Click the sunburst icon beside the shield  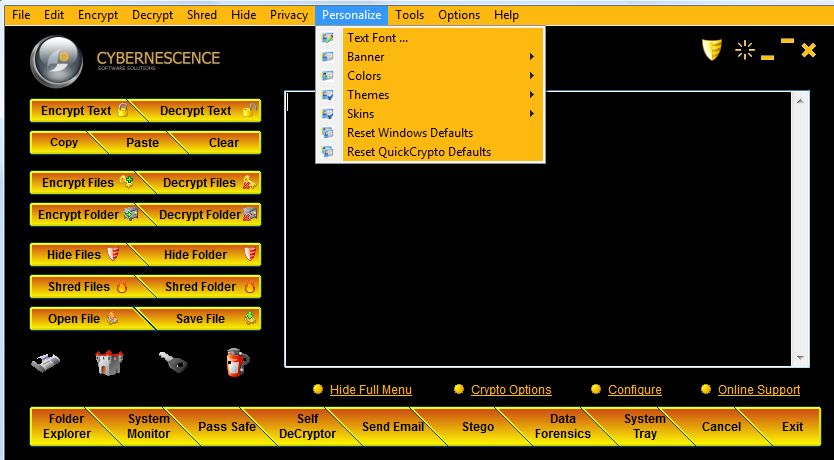(x=745, y=51)
